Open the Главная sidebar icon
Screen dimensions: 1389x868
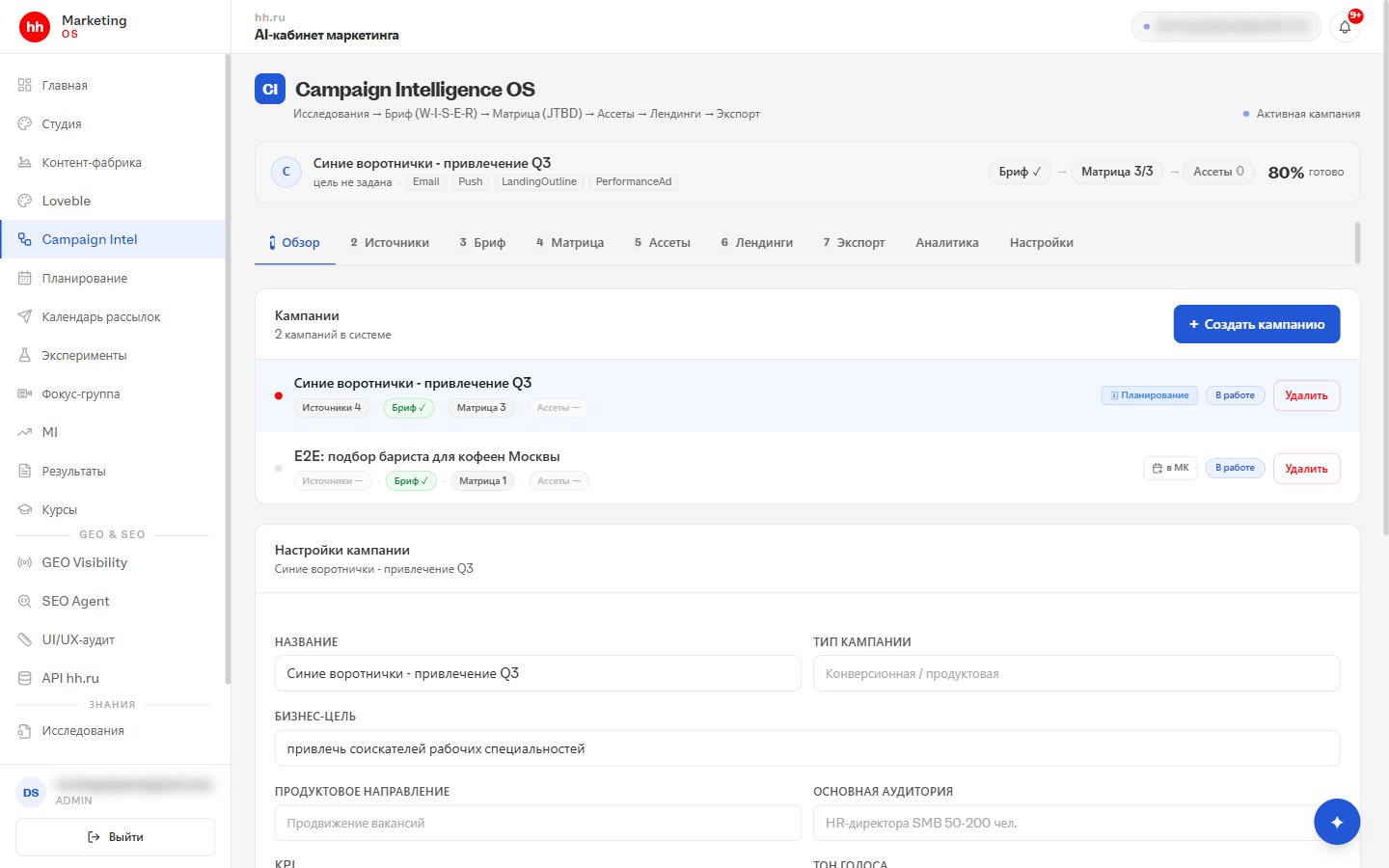click(25, 85)
